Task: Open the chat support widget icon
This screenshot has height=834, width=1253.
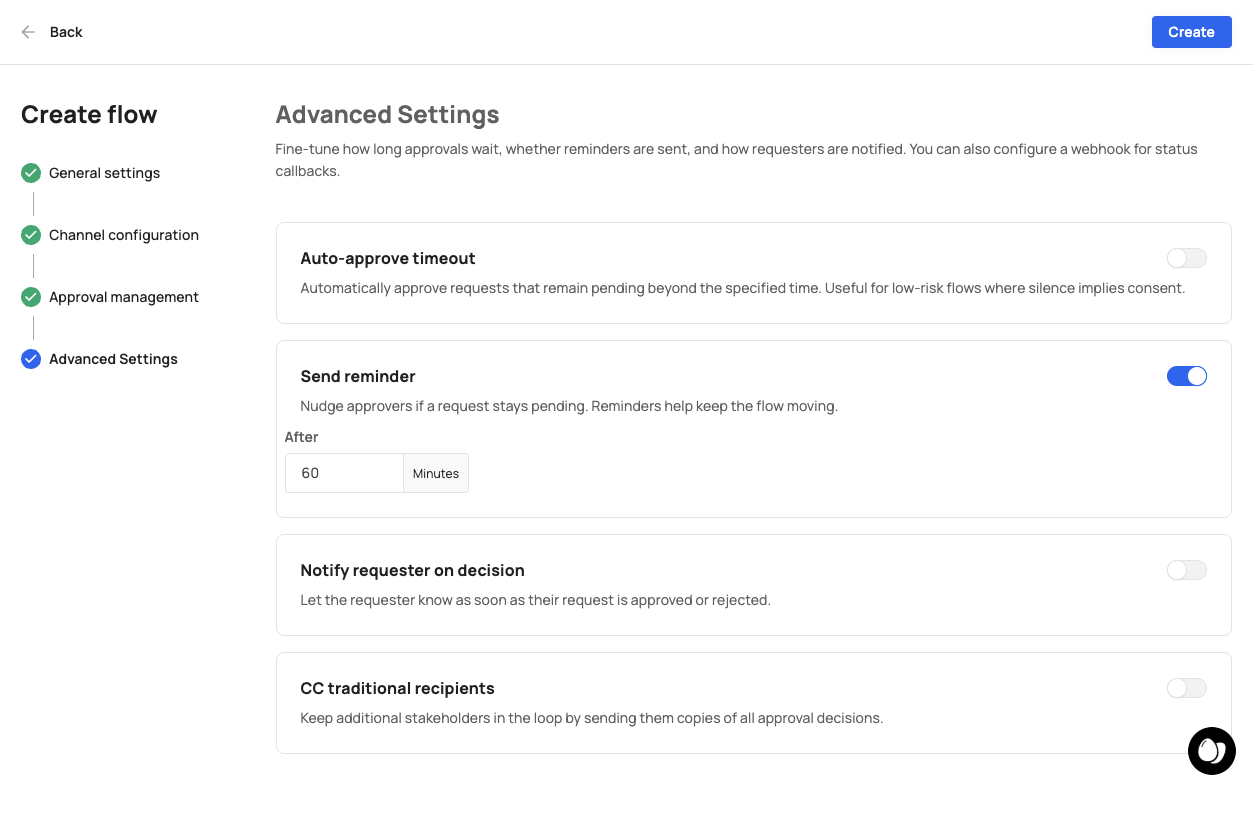Action: coord(1211,751)
